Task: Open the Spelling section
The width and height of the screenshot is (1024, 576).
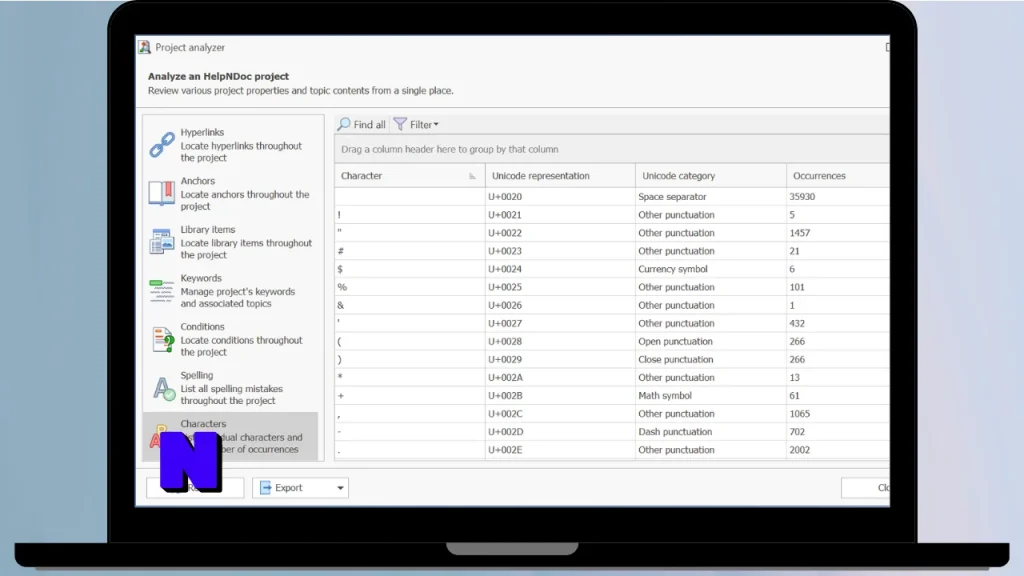Action: [230, 388]
